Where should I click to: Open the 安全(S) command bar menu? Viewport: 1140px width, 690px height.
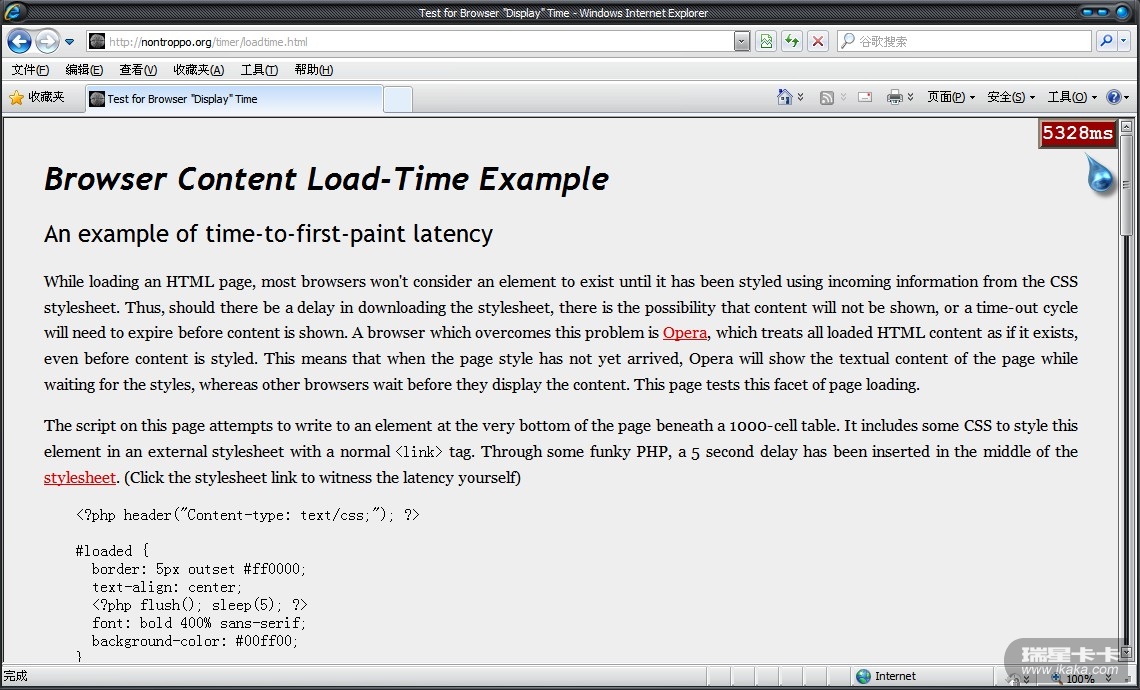coord(1011,97)
